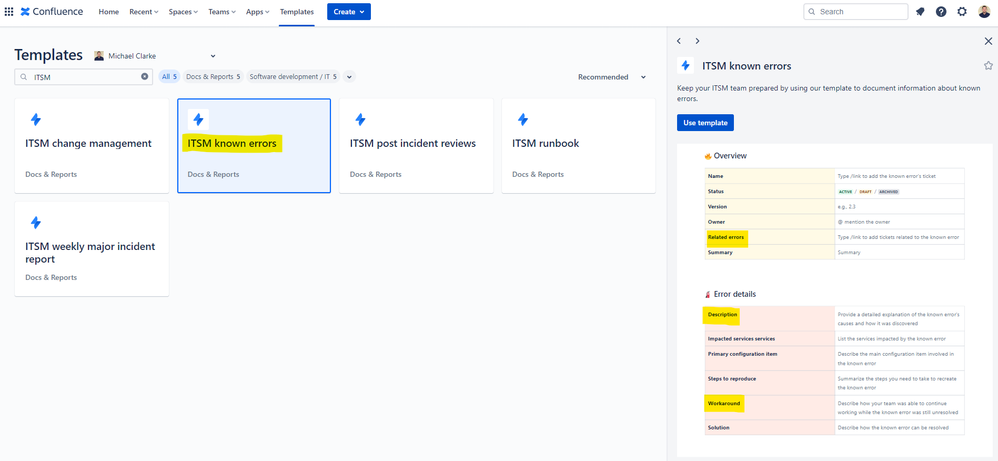Open the notifications icon
The image size is (998, 461).
tap(920, 11)
